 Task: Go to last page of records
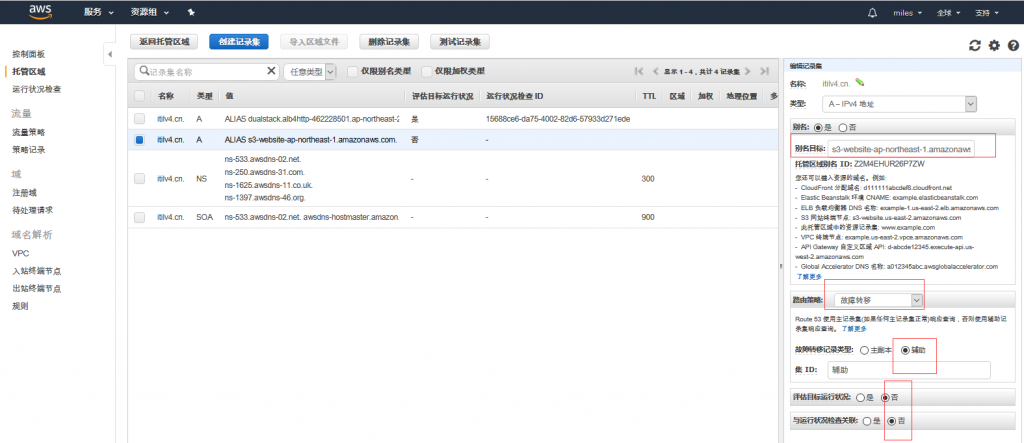point(763,71)
